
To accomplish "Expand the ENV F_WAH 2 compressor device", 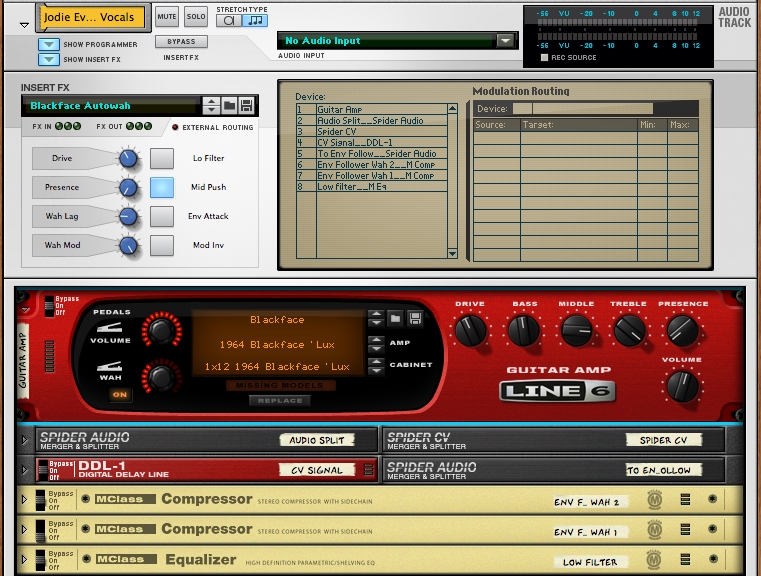I will [x=24, y=499].
